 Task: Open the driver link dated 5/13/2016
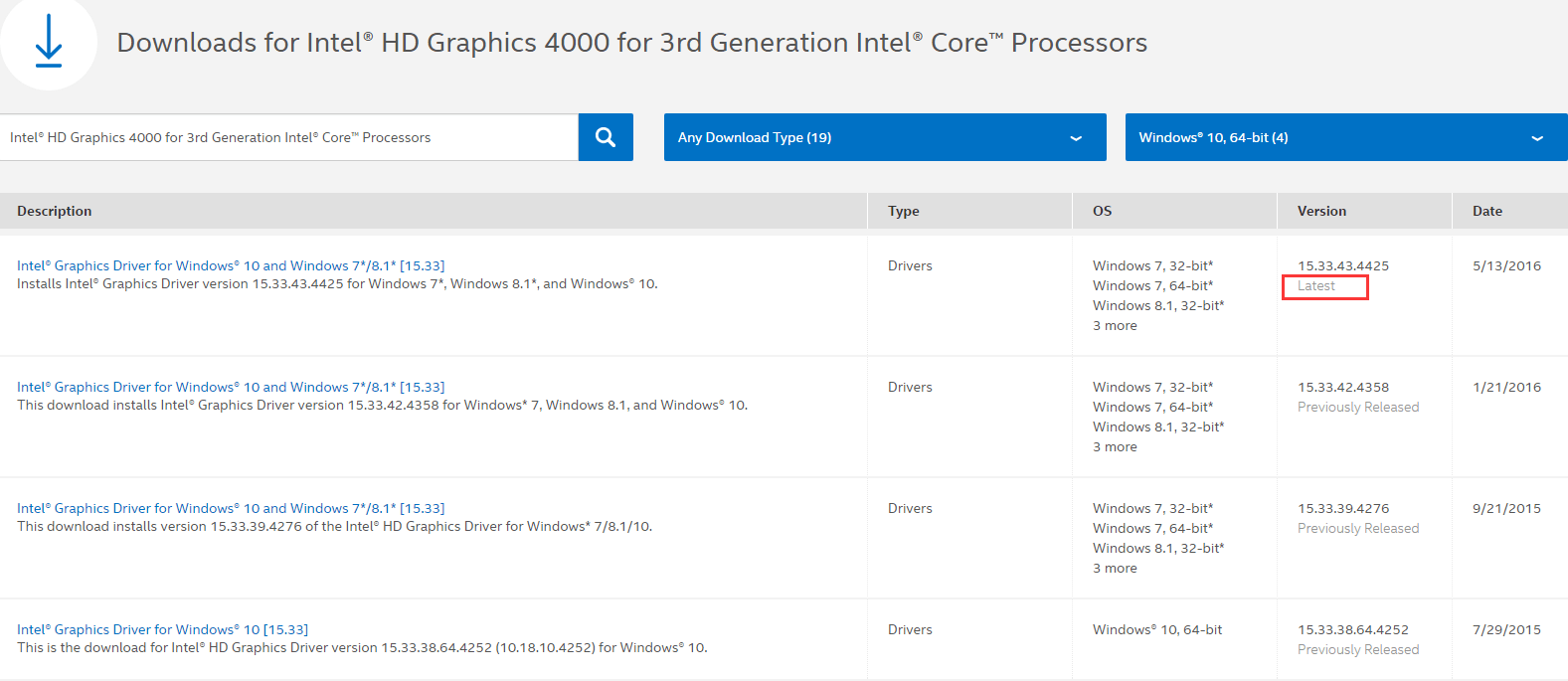[x=231, y=265]
